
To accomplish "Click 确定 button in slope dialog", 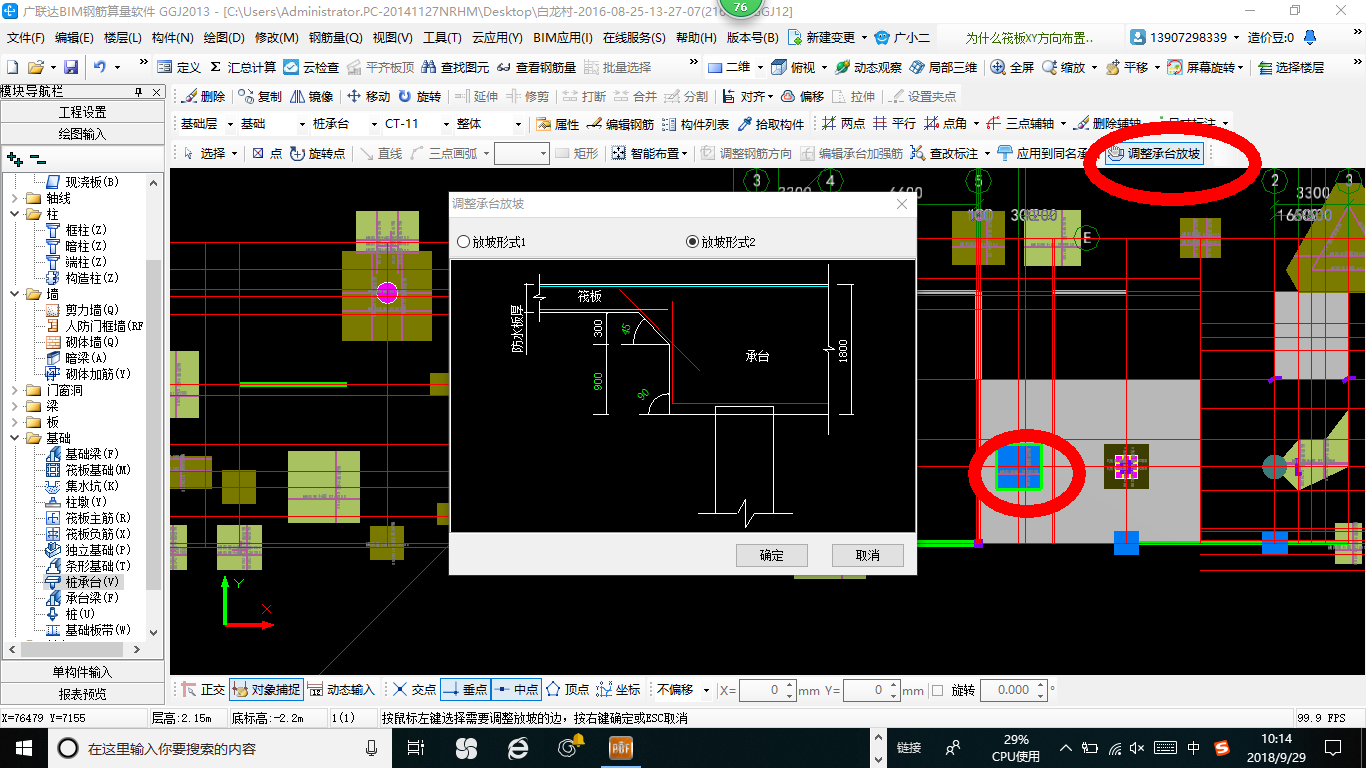I will pos(771,555).
